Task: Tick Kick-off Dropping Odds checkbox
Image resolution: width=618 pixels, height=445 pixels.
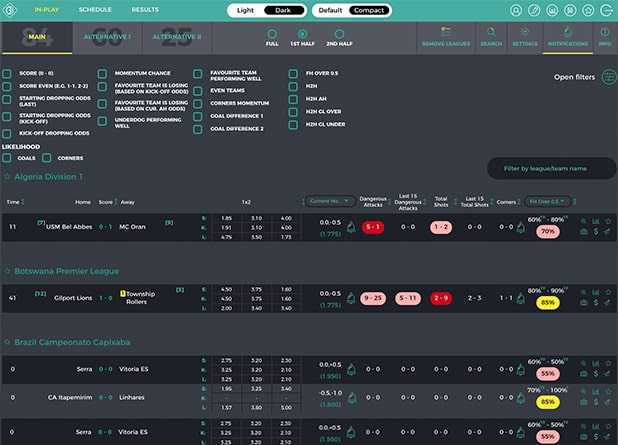Action: pyautogui.click(x=7, y=134)
